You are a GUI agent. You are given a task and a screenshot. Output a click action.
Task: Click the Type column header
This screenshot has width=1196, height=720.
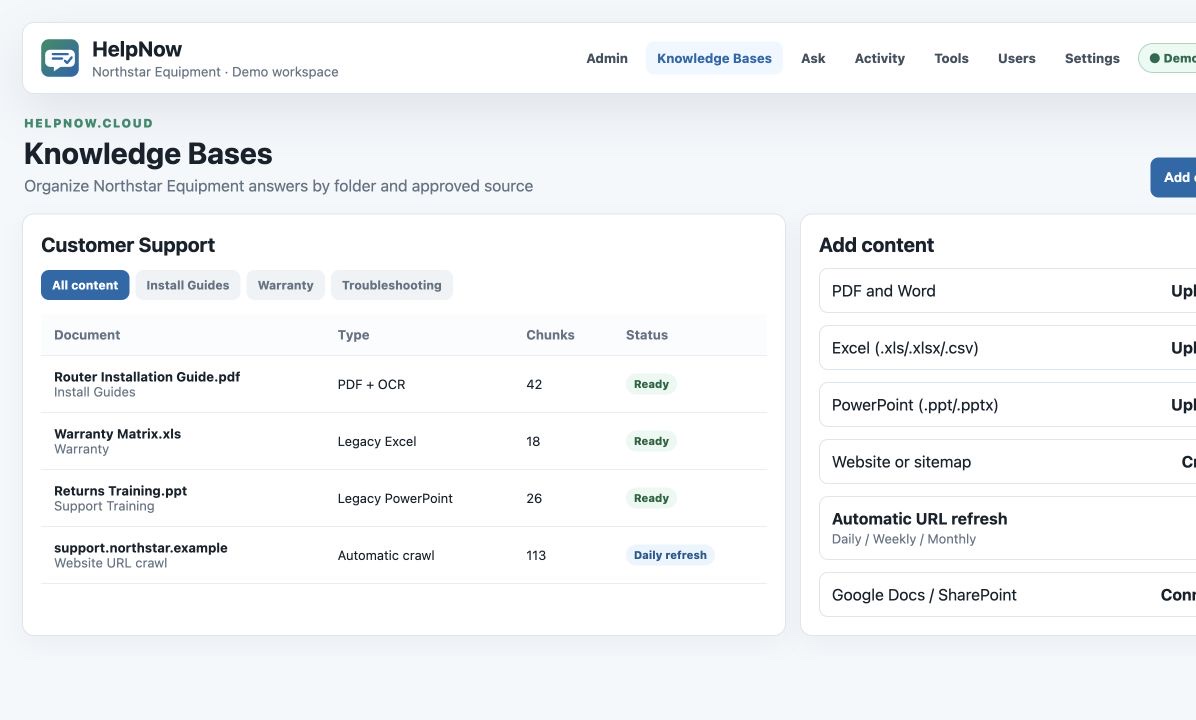353,335
